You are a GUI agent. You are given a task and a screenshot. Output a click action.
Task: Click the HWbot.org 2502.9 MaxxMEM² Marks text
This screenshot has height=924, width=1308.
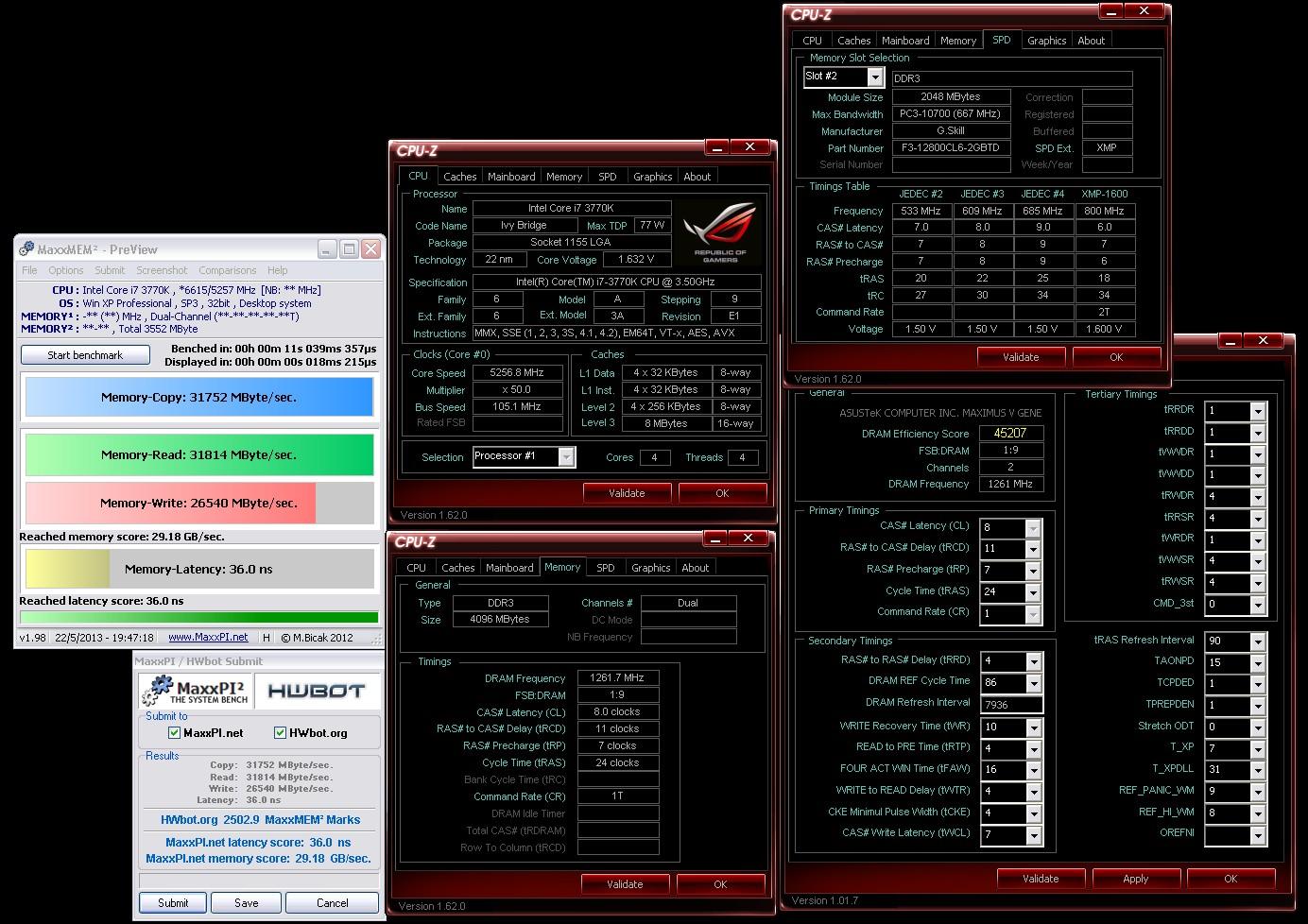coord(260,820)
